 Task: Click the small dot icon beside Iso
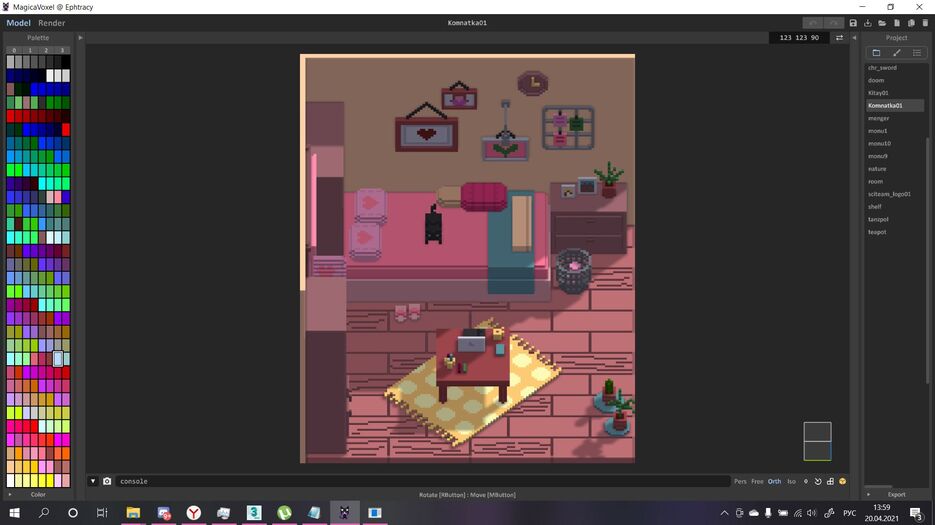point(806,481)
